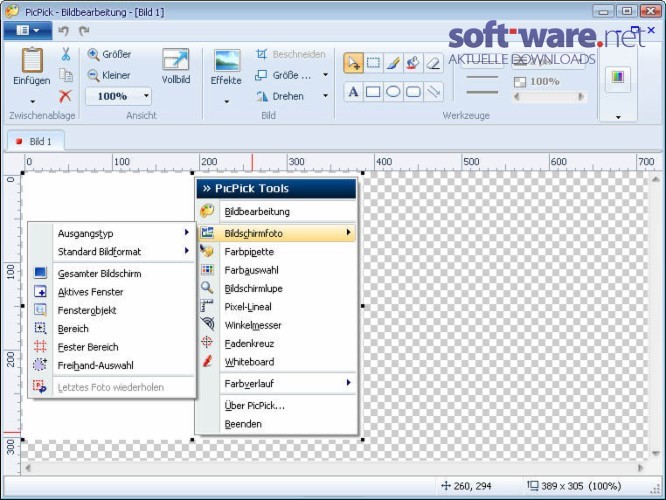Choose Whiteboard from the menu
The height and width of the screenshot is (500, 666).
point(276,362)
